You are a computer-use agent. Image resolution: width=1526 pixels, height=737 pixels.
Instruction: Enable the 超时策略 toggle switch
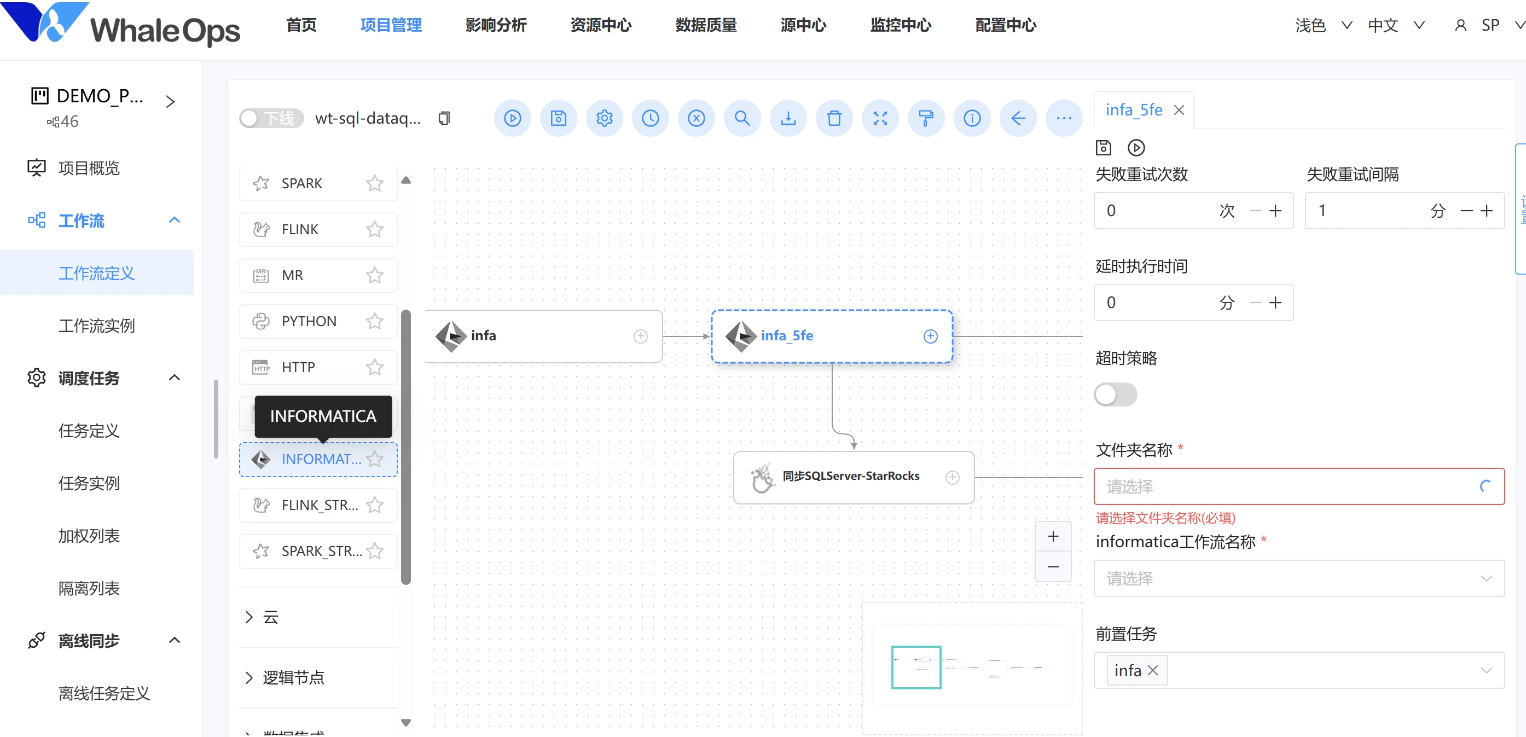point(1116,395)
